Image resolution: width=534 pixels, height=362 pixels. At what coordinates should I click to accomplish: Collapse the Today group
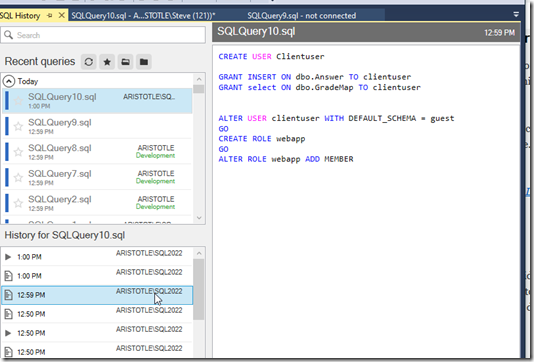click(9, 81)
